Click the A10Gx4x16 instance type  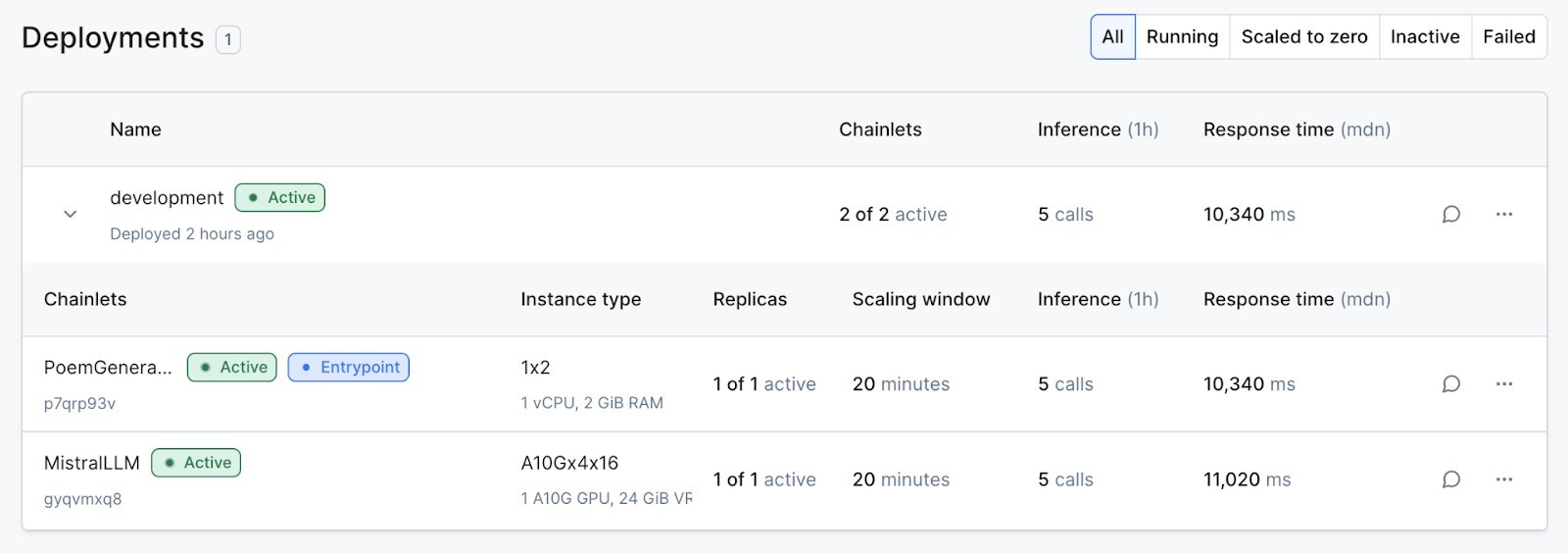[x=569, y=463]
